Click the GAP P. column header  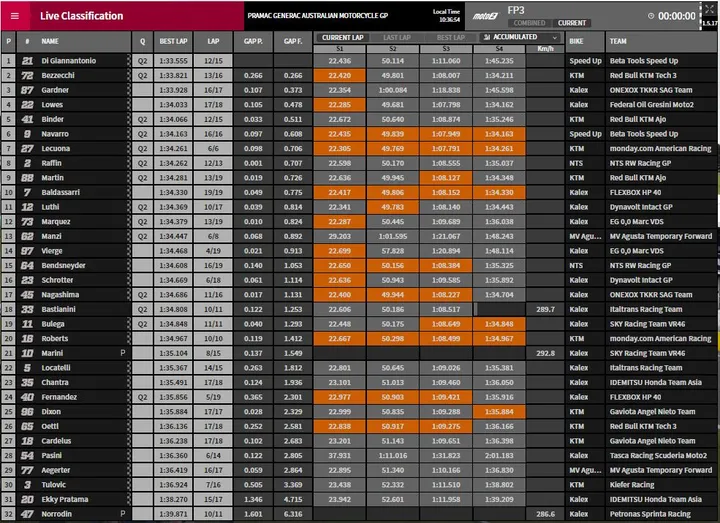tap(253, 41)
